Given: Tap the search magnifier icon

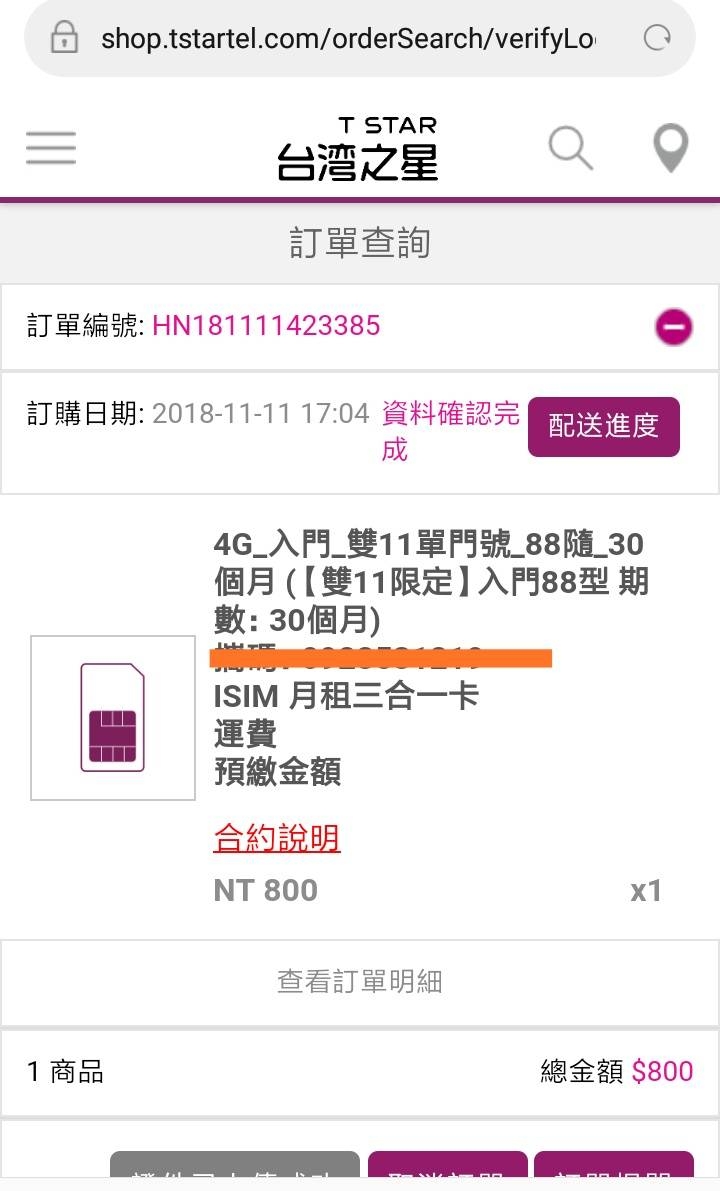Looking at the screenshot, I should (x=570, y=147).
